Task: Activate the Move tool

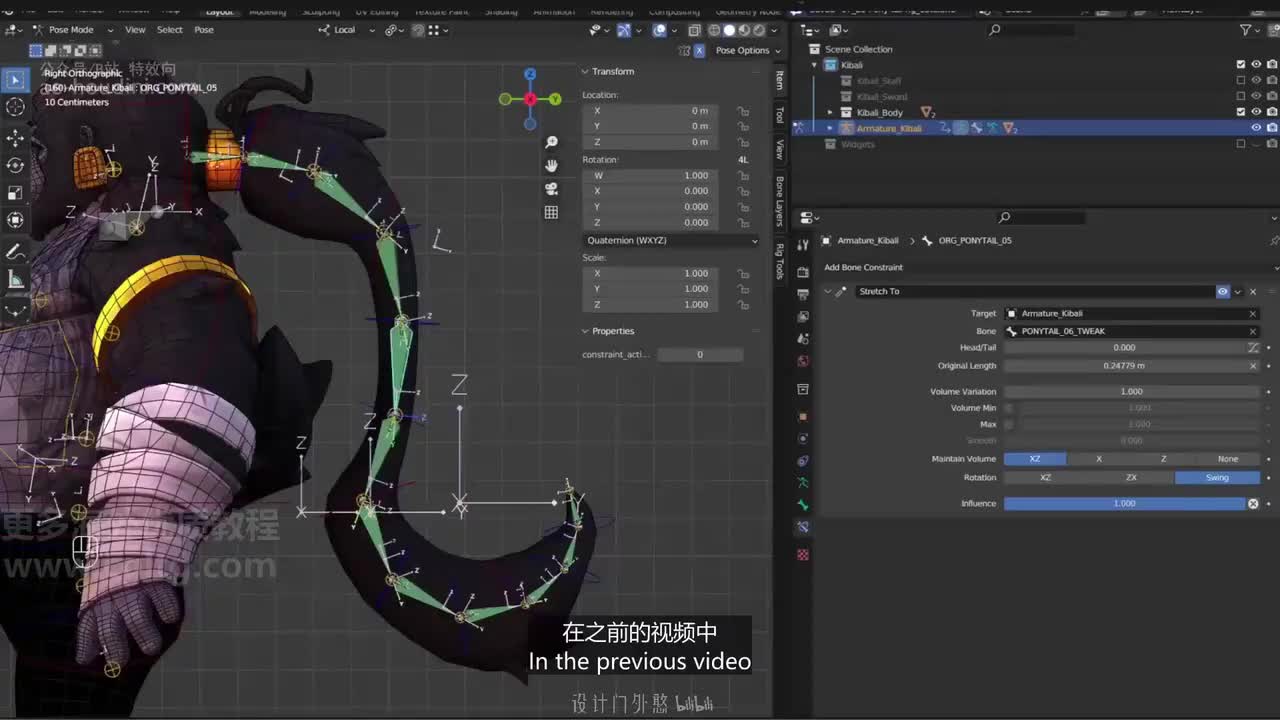Action: (15, 137)
